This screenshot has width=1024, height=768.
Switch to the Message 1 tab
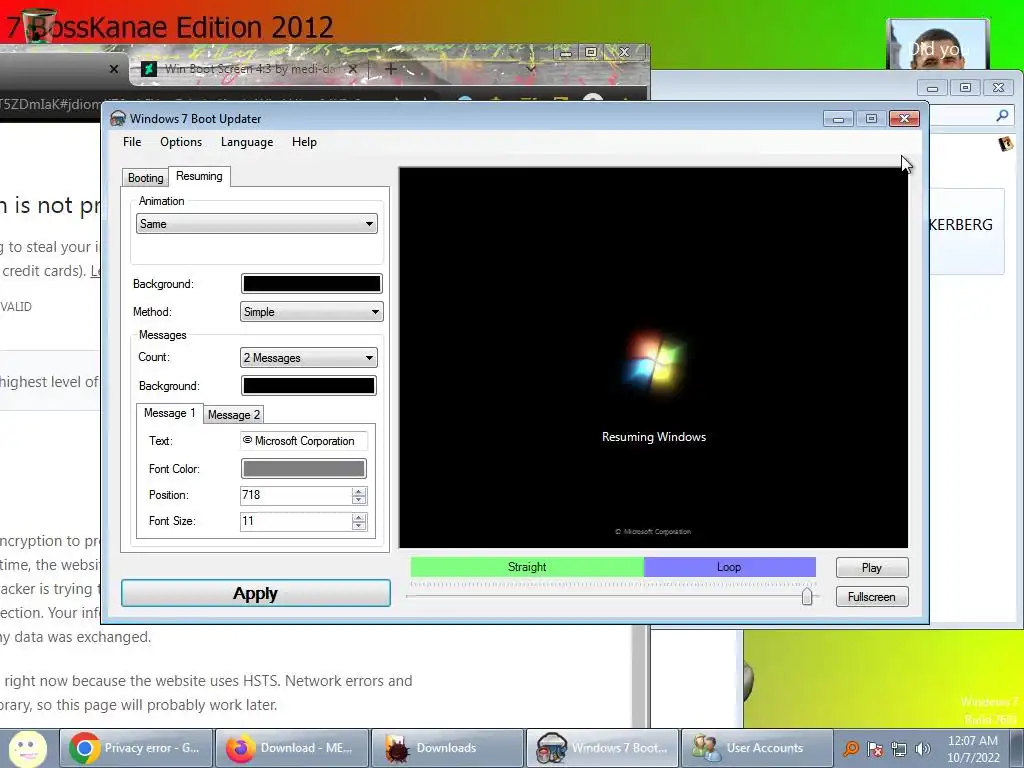[169, 413]
